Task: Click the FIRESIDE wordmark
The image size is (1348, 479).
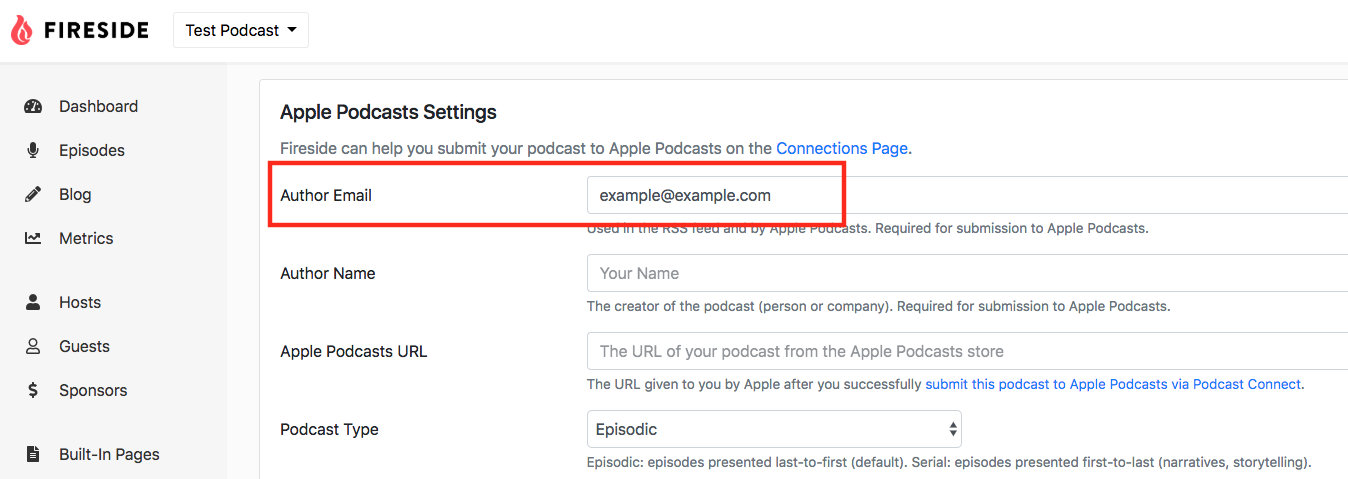Action: 96,30
